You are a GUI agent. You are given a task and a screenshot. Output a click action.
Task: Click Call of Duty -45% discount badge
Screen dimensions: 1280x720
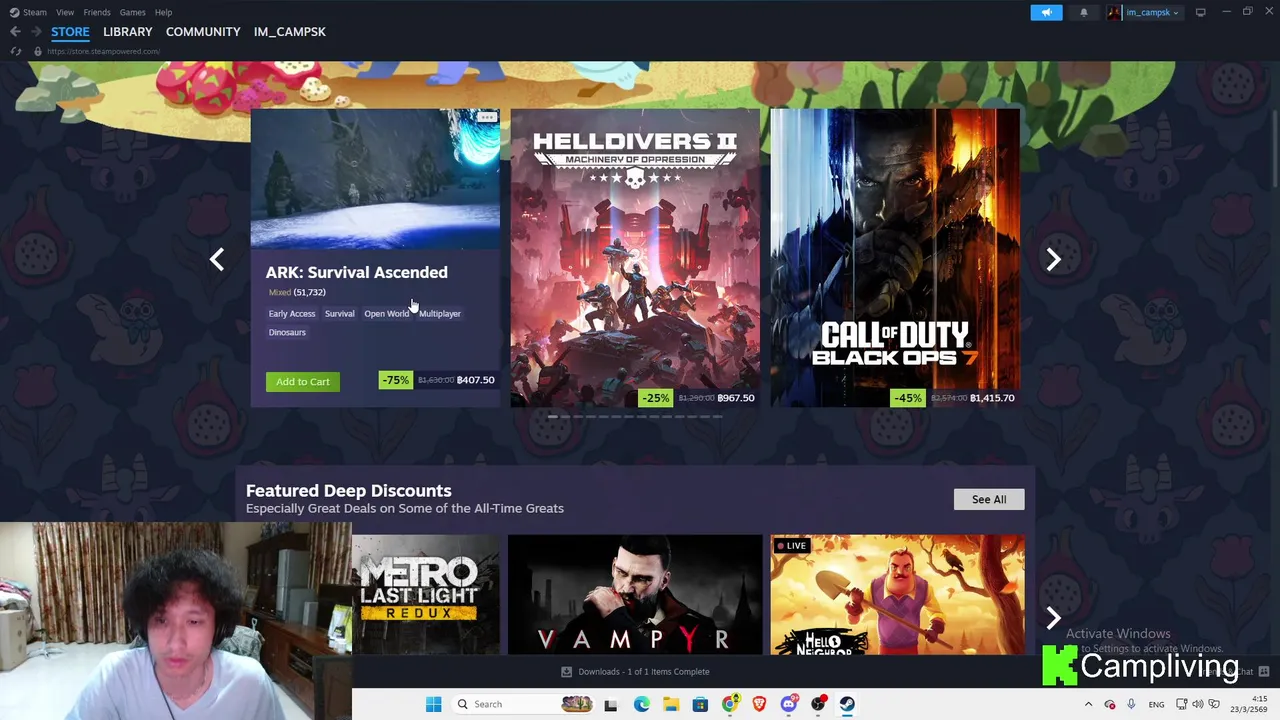908,398
